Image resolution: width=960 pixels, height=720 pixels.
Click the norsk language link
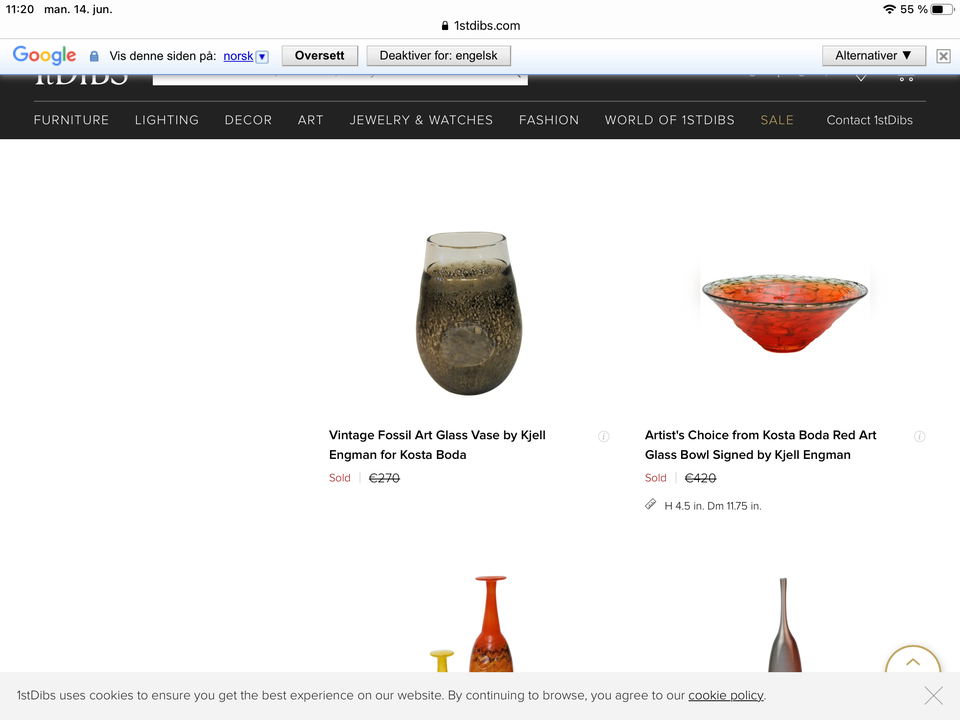click(x=238, y=56)
